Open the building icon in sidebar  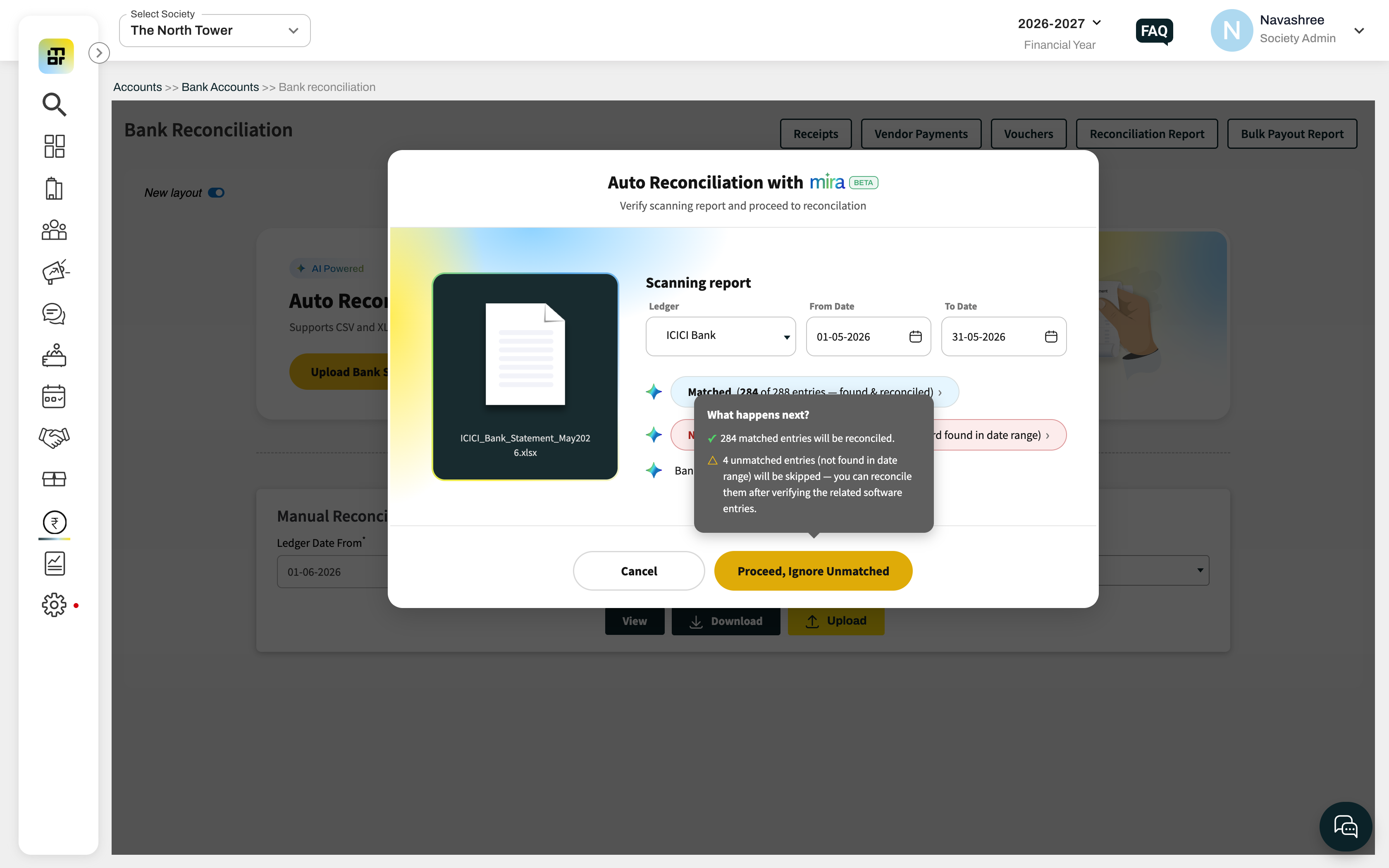tap(54, 188)
